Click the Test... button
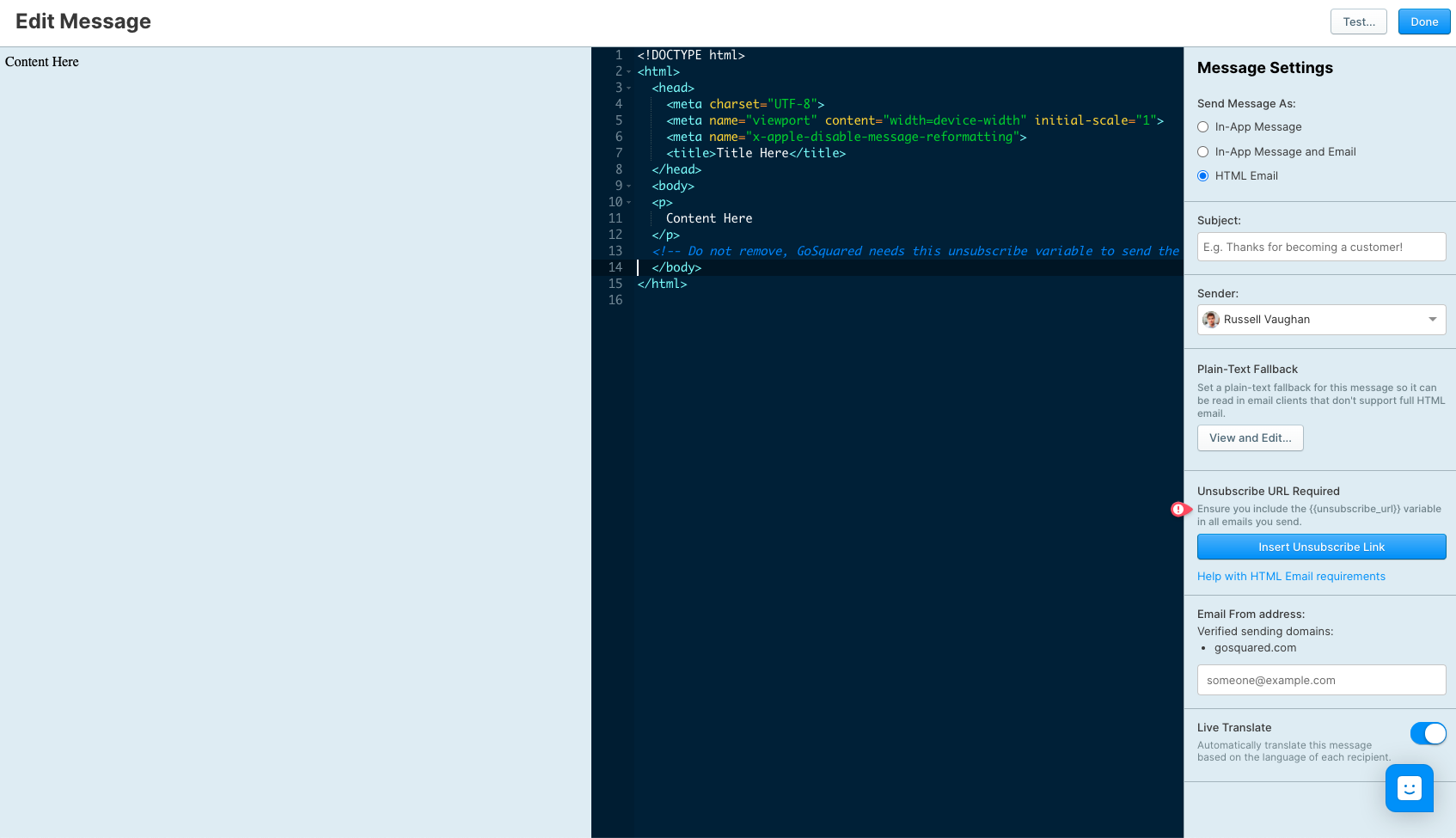Viewport: 1456px width, 838px height. tap(1359, 21)
